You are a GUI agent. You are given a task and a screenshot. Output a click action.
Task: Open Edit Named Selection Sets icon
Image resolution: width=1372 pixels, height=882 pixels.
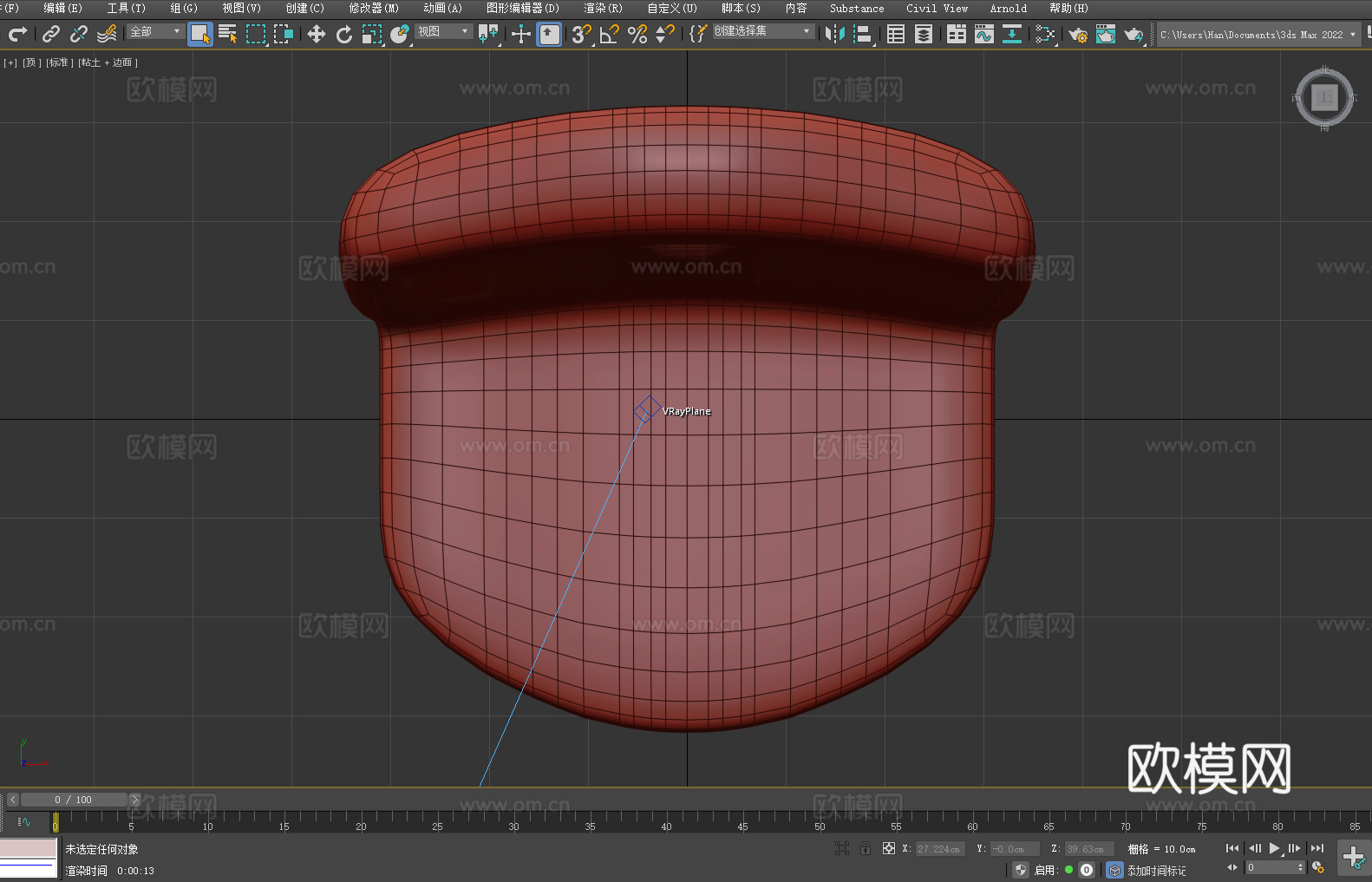tap(698, 34)
